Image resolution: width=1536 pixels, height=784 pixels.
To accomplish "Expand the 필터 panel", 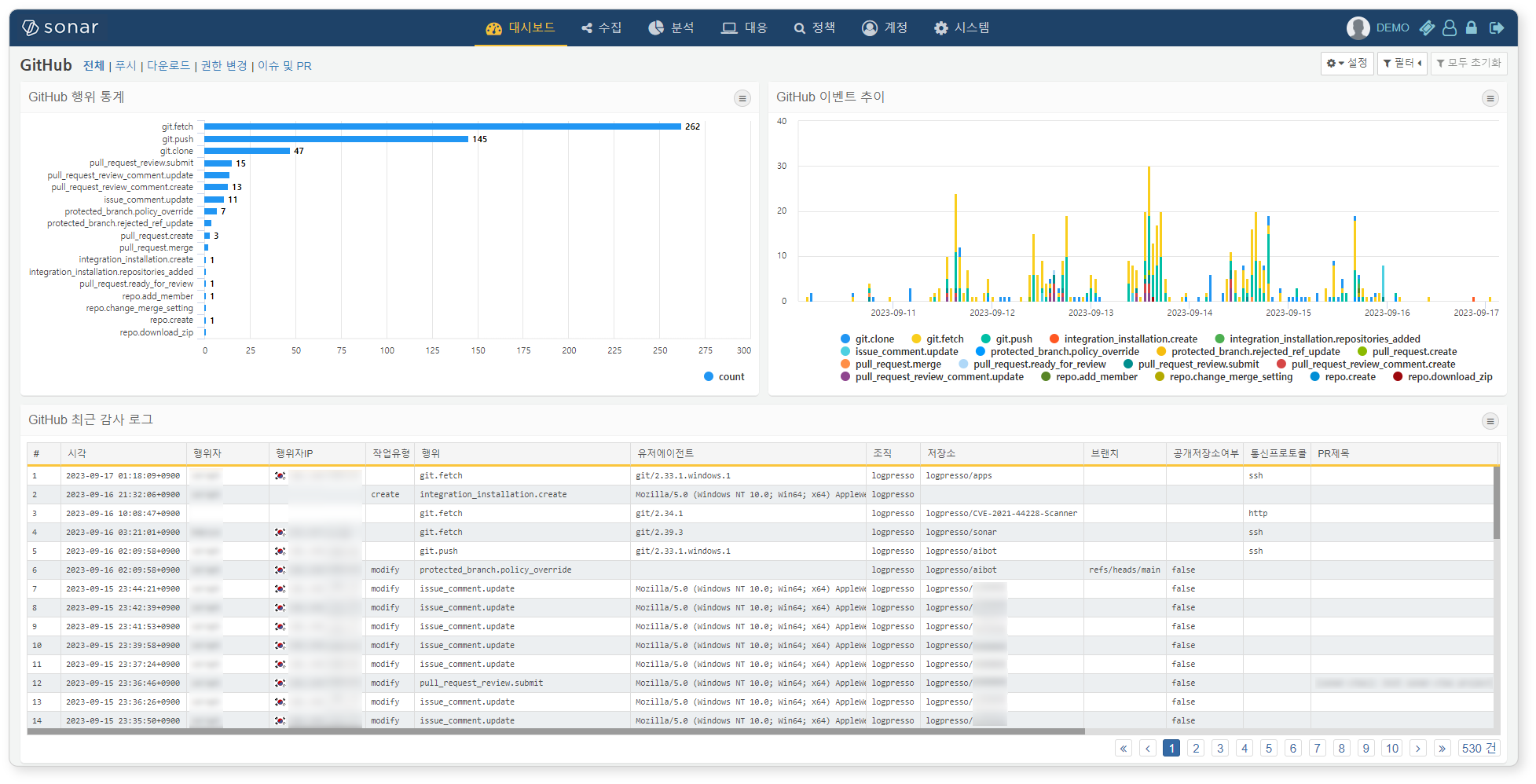I will tap(1402, 63).
